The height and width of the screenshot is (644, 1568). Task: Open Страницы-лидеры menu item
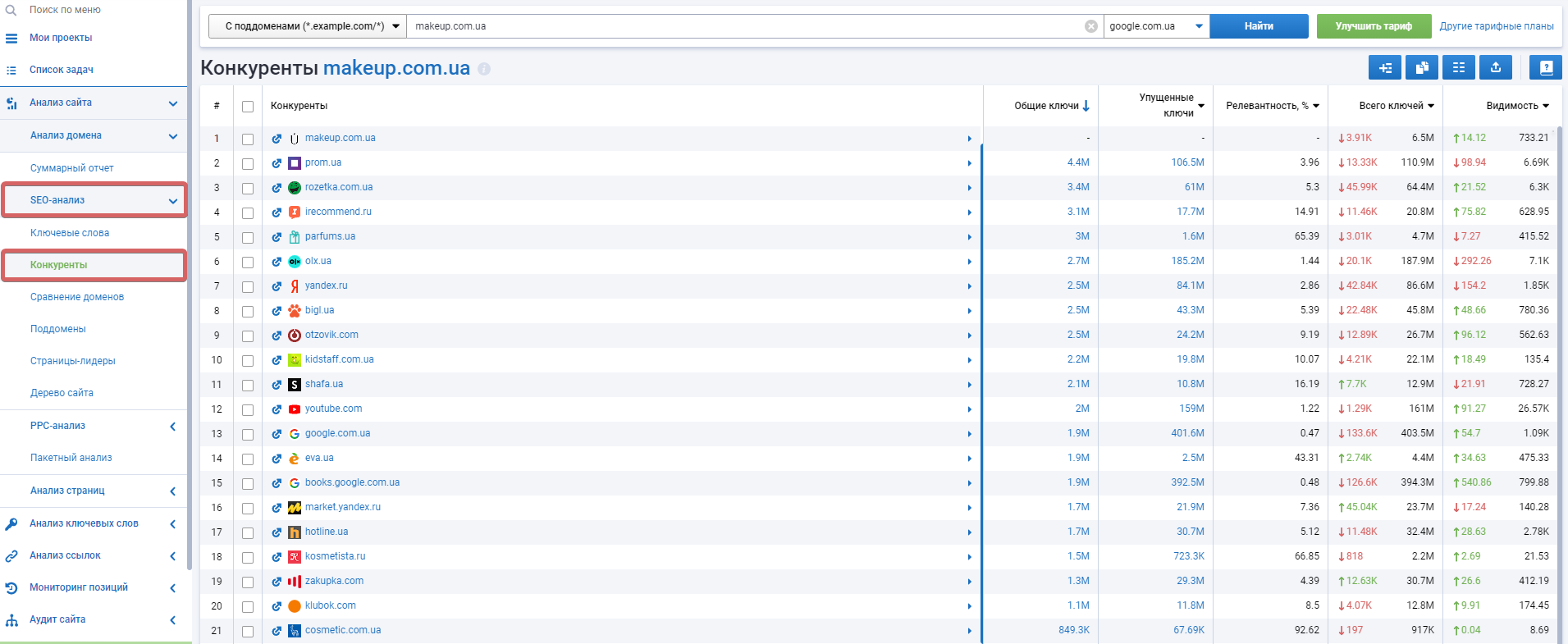coord(73,361)
